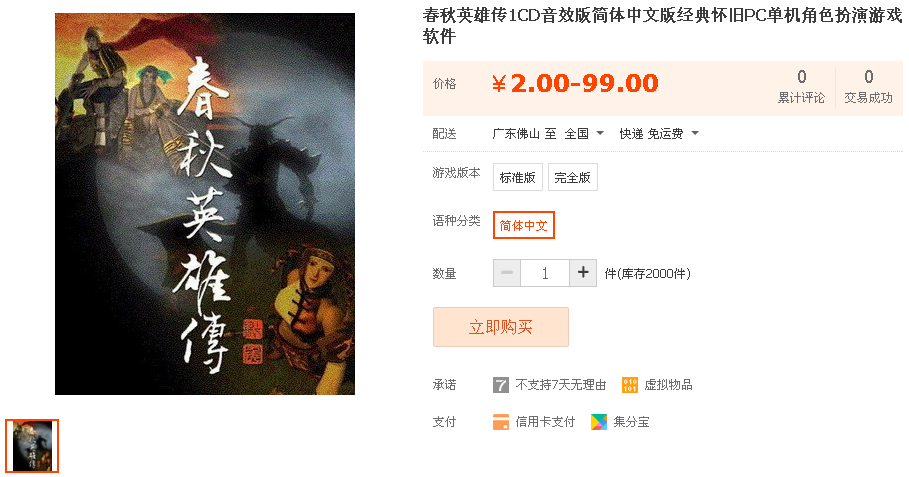Click the credit card payment 信用卡支付 icon

(x=501, y=422)
